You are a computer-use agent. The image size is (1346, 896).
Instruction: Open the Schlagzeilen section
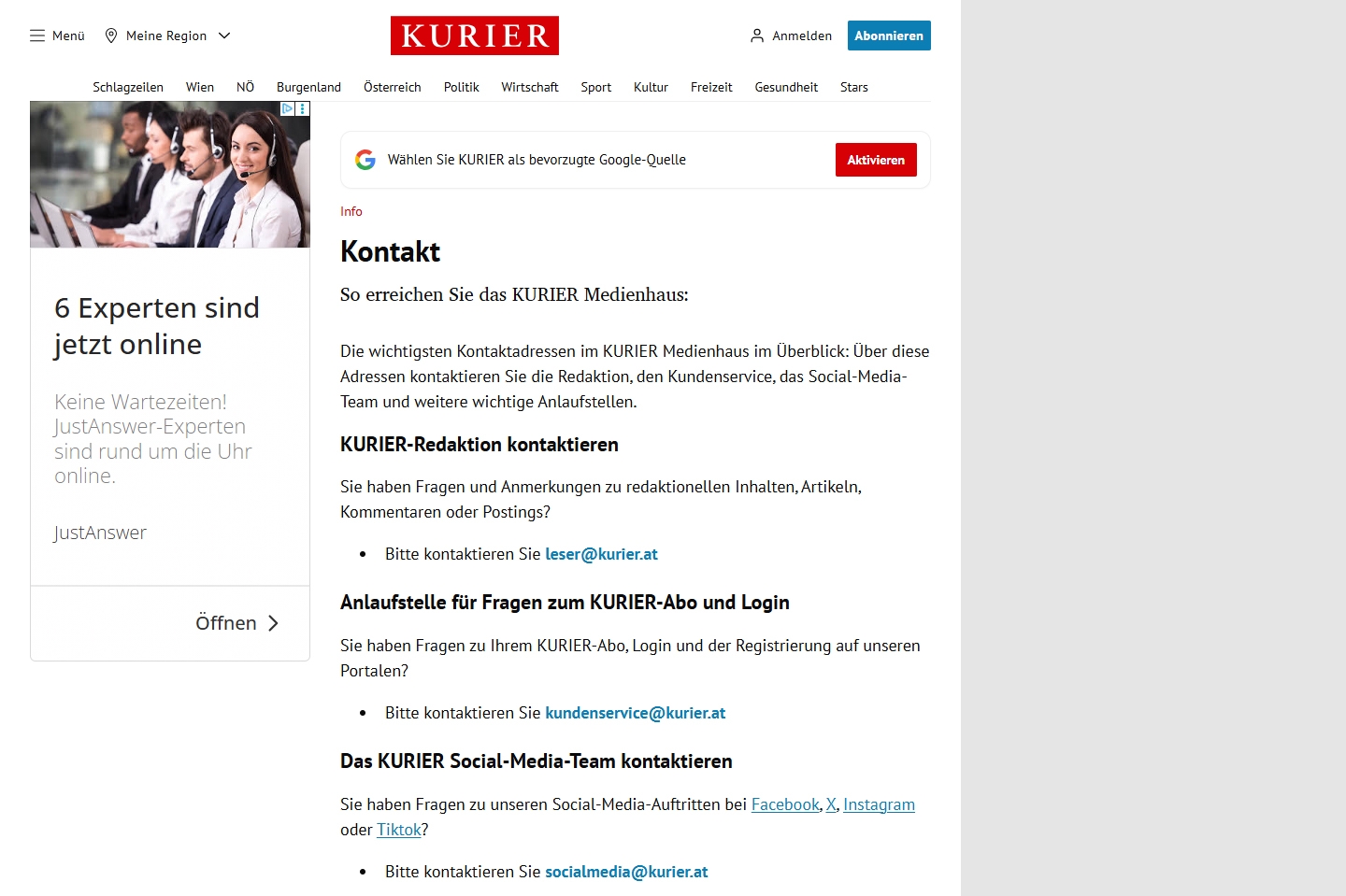coord(128,87)
